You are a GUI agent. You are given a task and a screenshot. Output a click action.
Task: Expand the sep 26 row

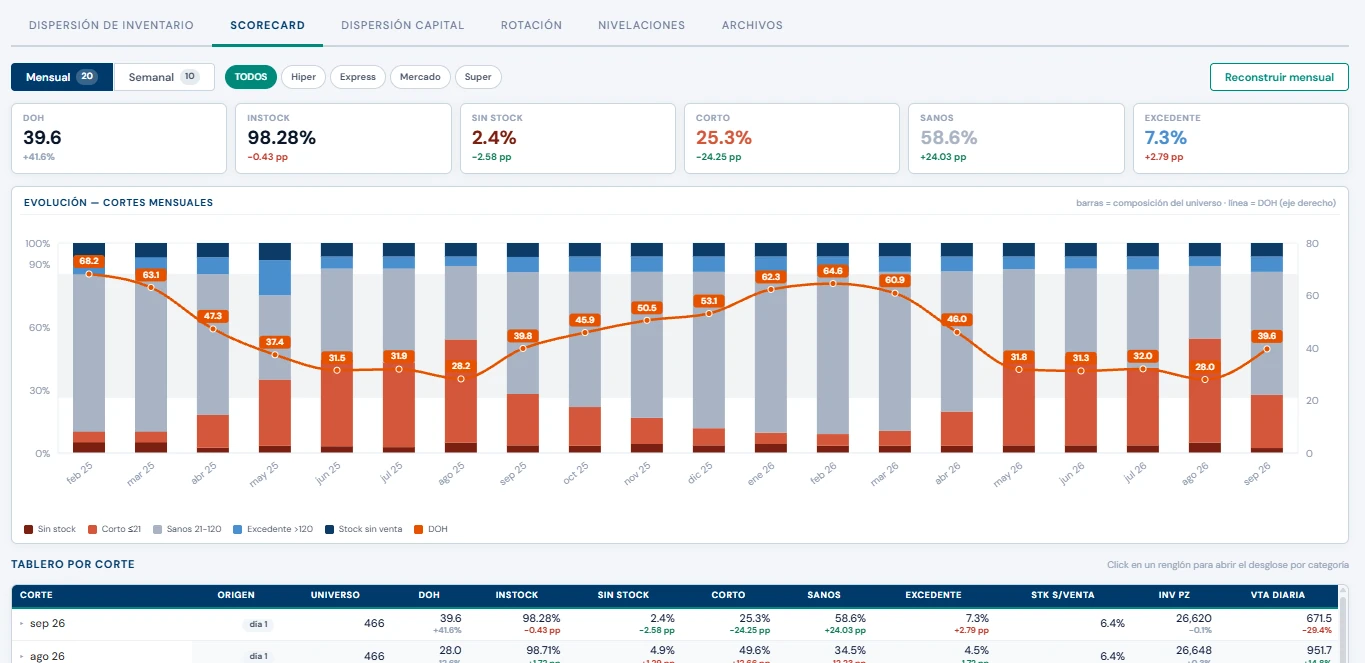coord(22,623)
